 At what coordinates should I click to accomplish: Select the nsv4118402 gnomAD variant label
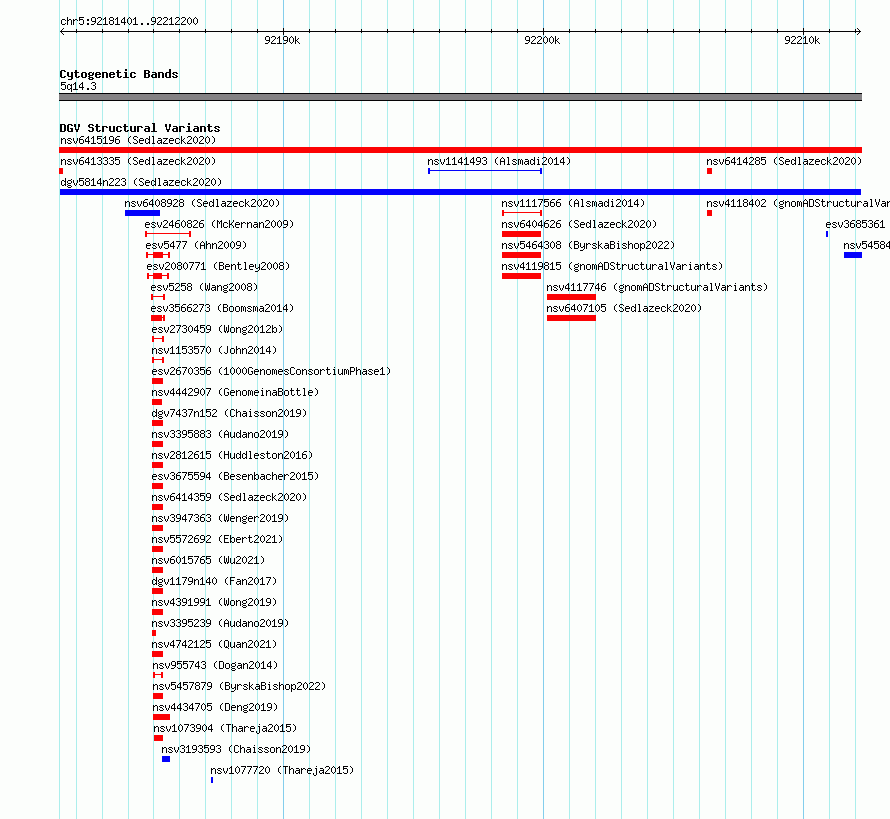798,203
